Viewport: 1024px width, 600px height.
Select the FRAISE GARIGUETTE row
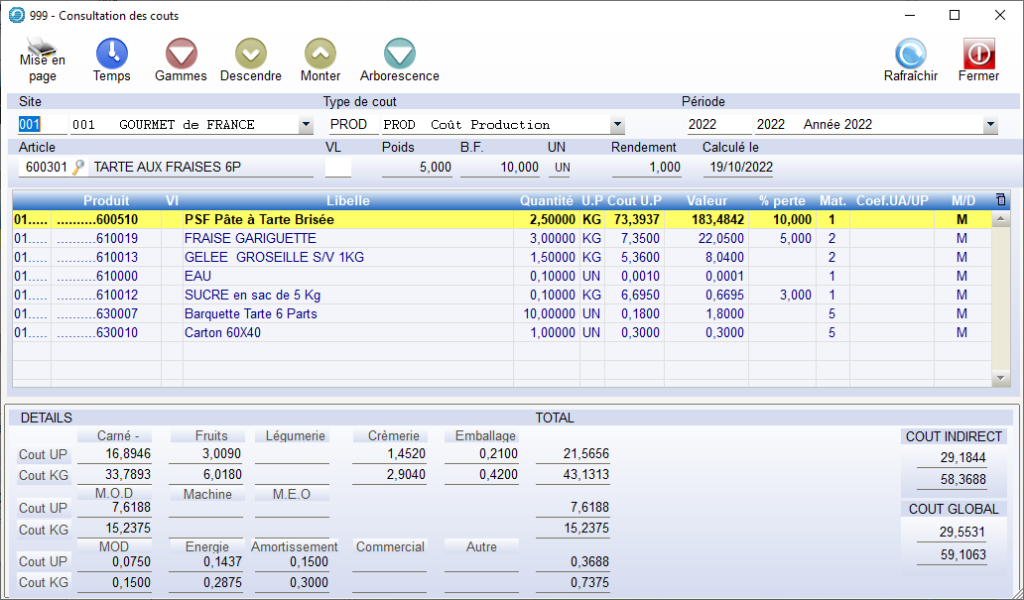(250, 238)
